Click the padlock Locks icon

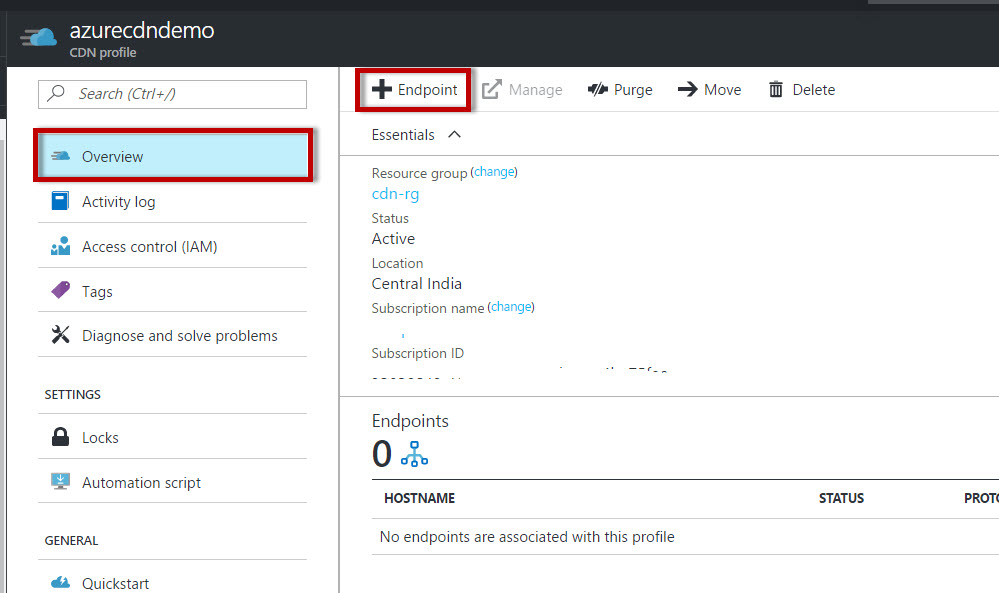coord(61,436)
